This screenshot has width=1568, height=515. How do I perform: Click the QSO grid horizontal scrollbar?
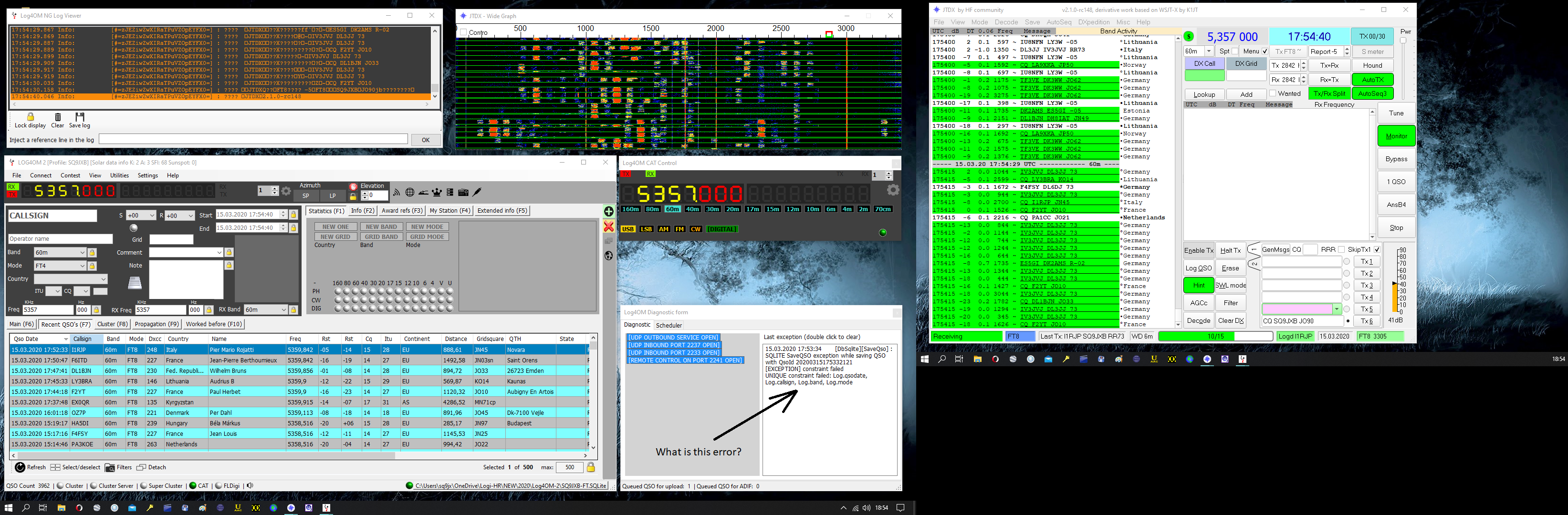(299, 455)
